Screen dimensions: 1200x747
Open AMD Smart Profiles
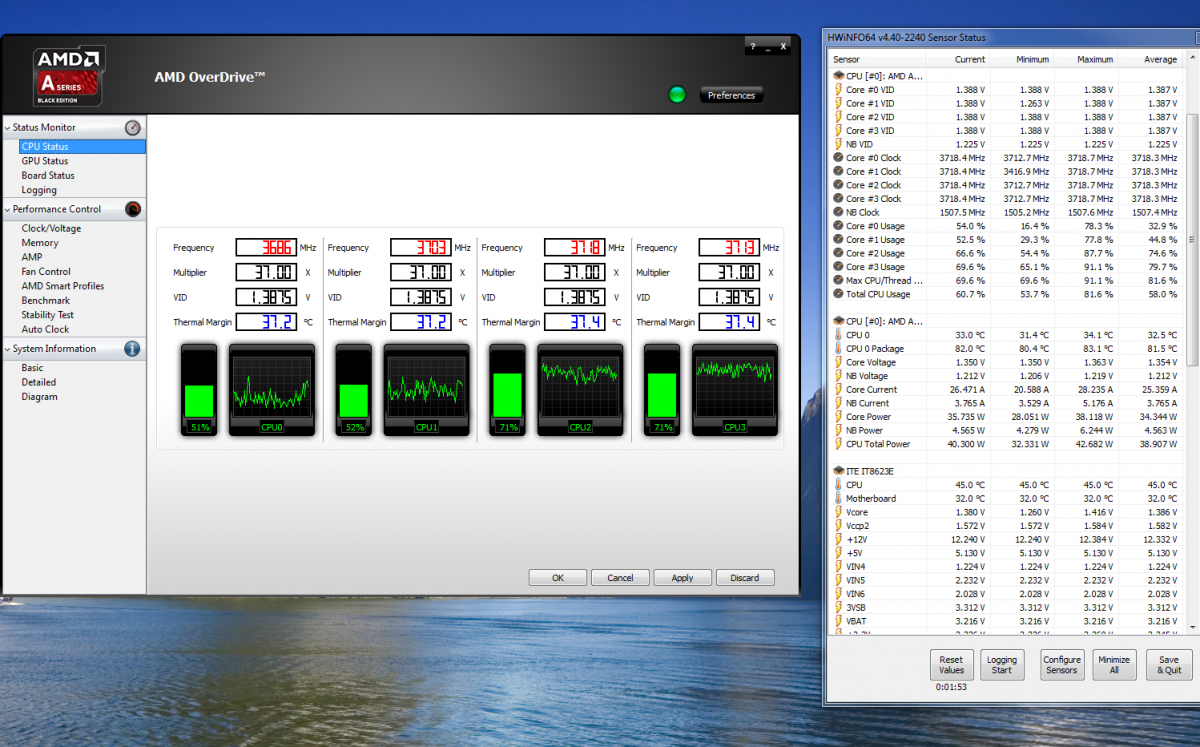point(62,286)
